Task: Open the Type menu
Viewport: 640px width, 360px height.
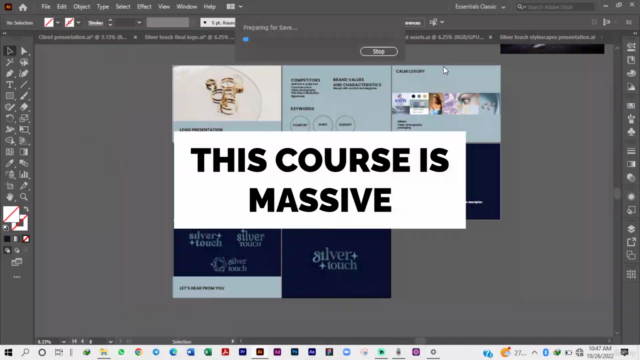Action: click(103, 7)
